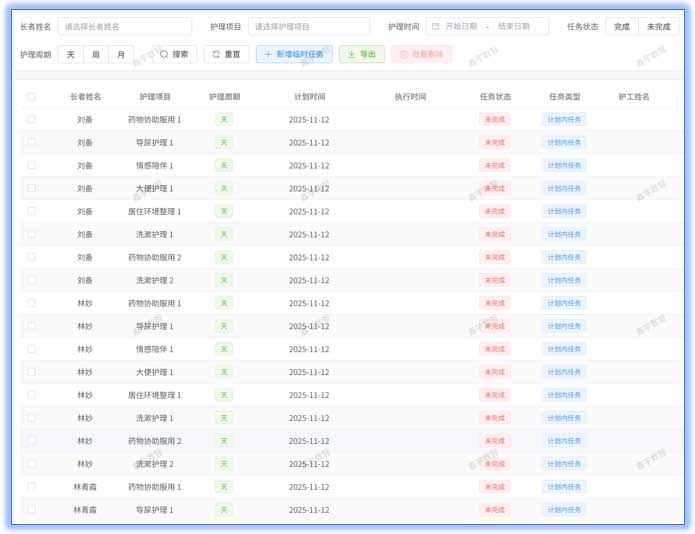Toggle the select-all checkbox in table header
Screen dimensions: 695x534
[x=31, y=97]
